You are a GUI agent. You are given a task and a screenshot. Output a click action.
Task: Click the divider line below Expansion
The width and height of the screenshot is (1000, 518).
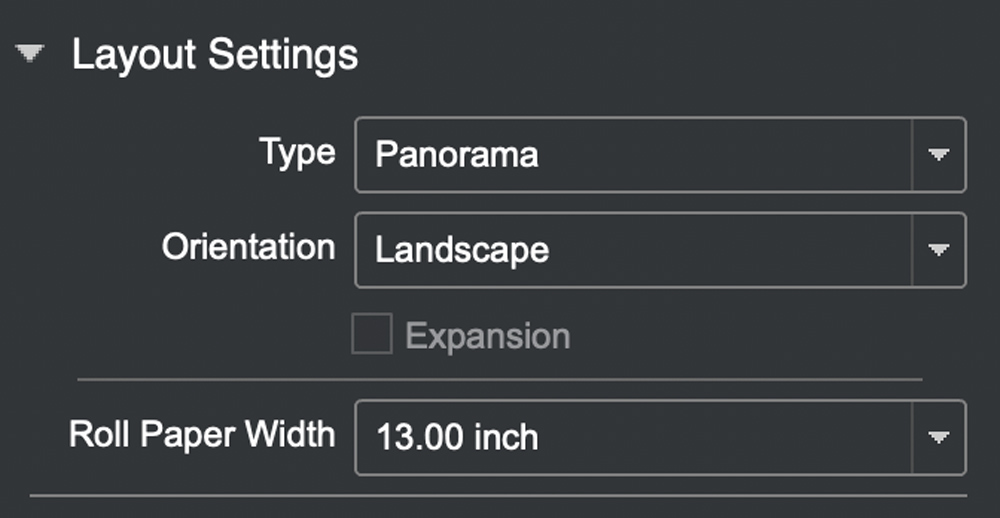500,380
